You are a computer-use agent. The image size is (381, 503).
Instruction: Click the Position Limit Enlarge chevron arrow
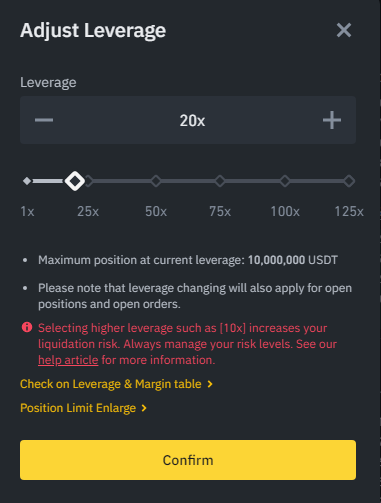(144, 408)
